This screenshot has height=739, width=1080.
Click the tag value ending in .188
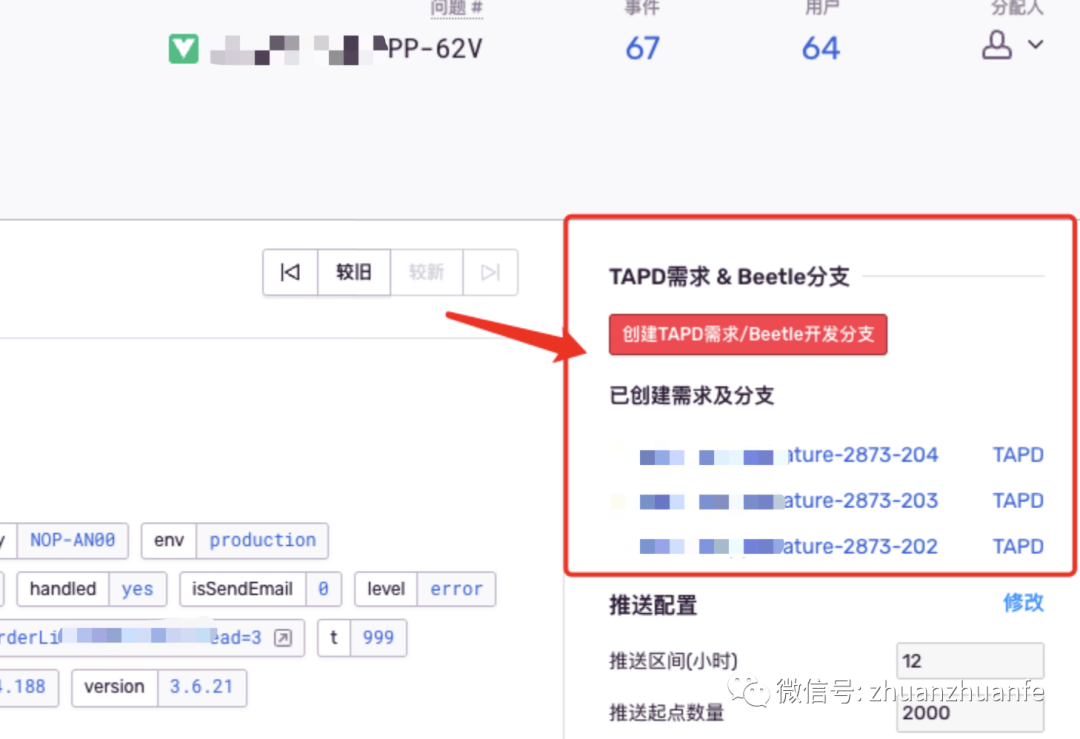pos(25,687)
